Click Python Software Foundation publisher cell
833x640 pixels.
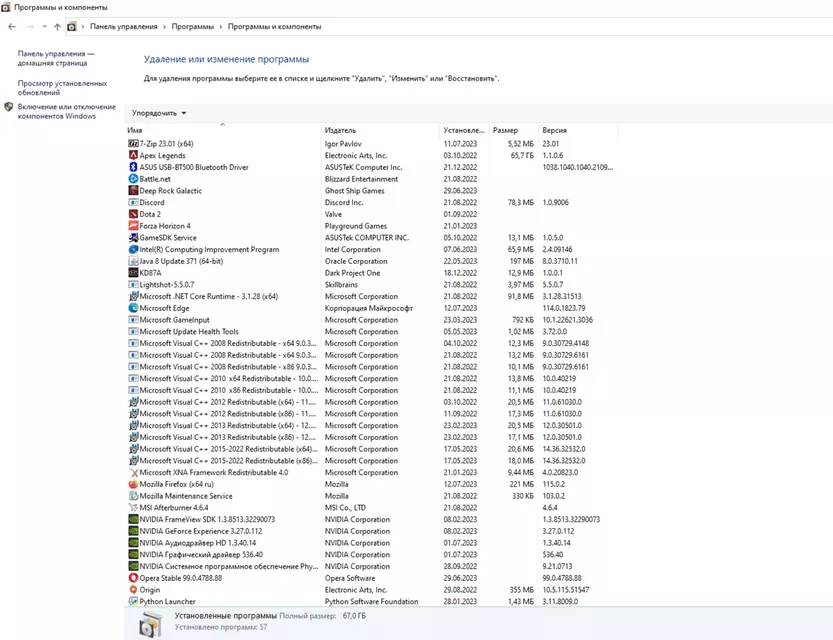[x=371, y=601]
